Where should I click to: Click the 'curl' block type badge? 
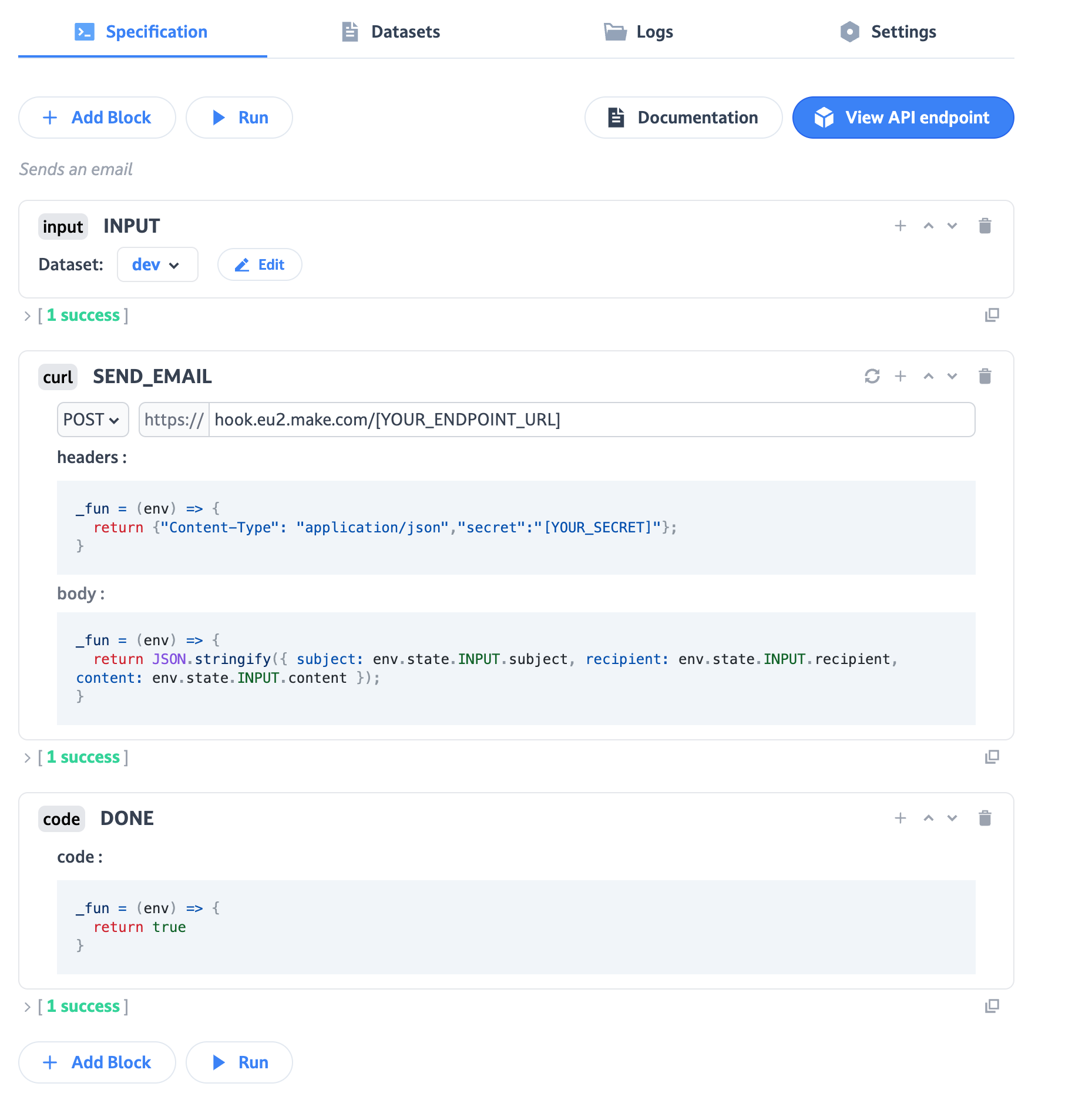click(x=58, y=377)
